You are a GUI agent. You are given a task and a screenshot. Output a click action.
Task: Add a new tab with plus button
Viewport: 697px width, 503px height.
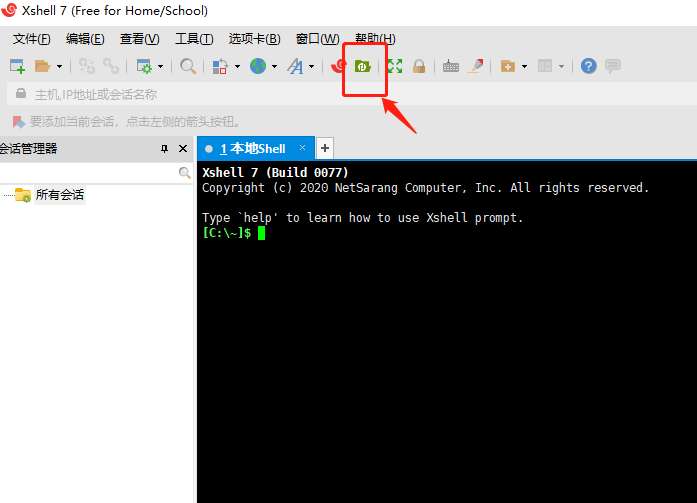[x=325, y=148]
